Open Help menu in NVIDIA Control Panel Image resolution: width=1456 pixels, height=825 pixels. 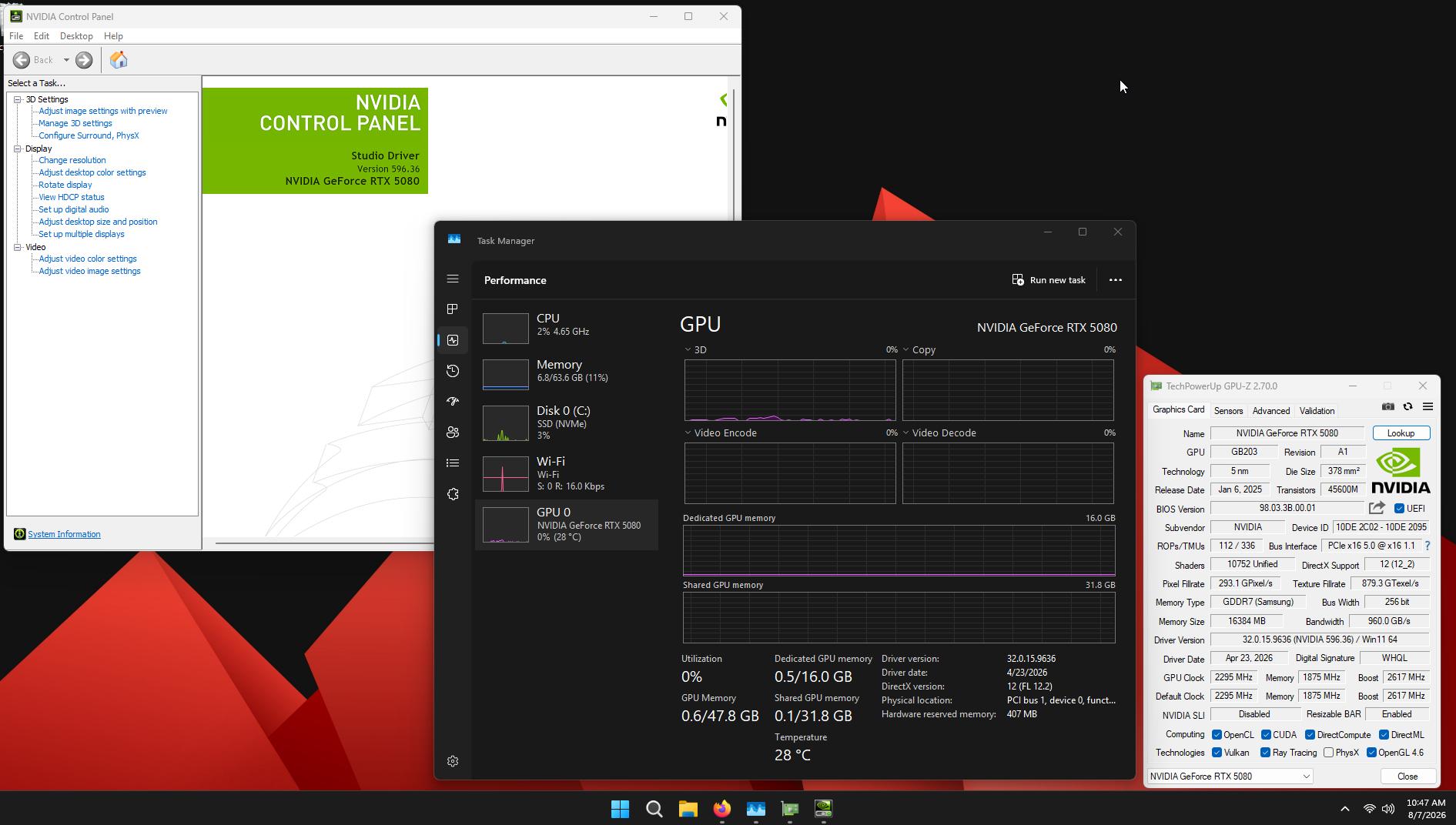click(x=113, y=36)
